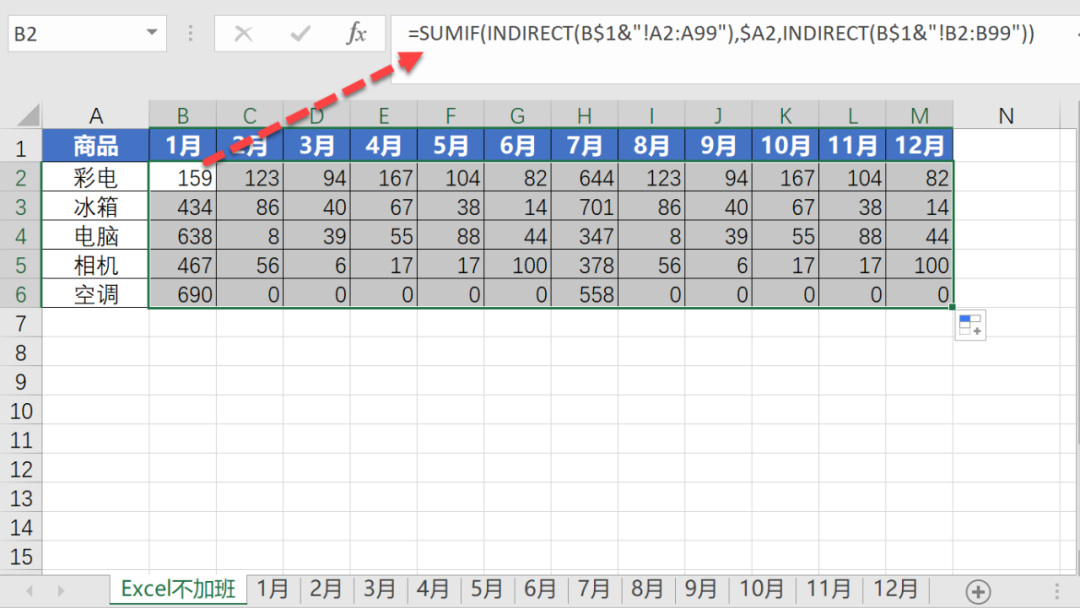Click the Name Box options dots

[191, 33]
